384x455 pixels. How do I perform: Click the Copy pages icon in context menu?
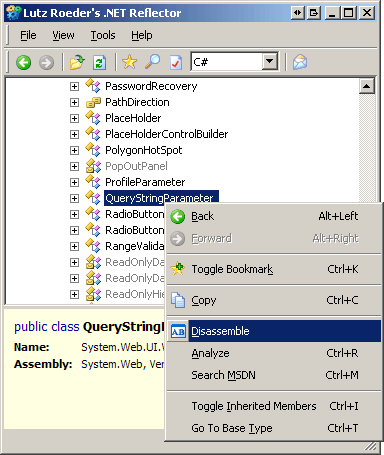point(178,300)
